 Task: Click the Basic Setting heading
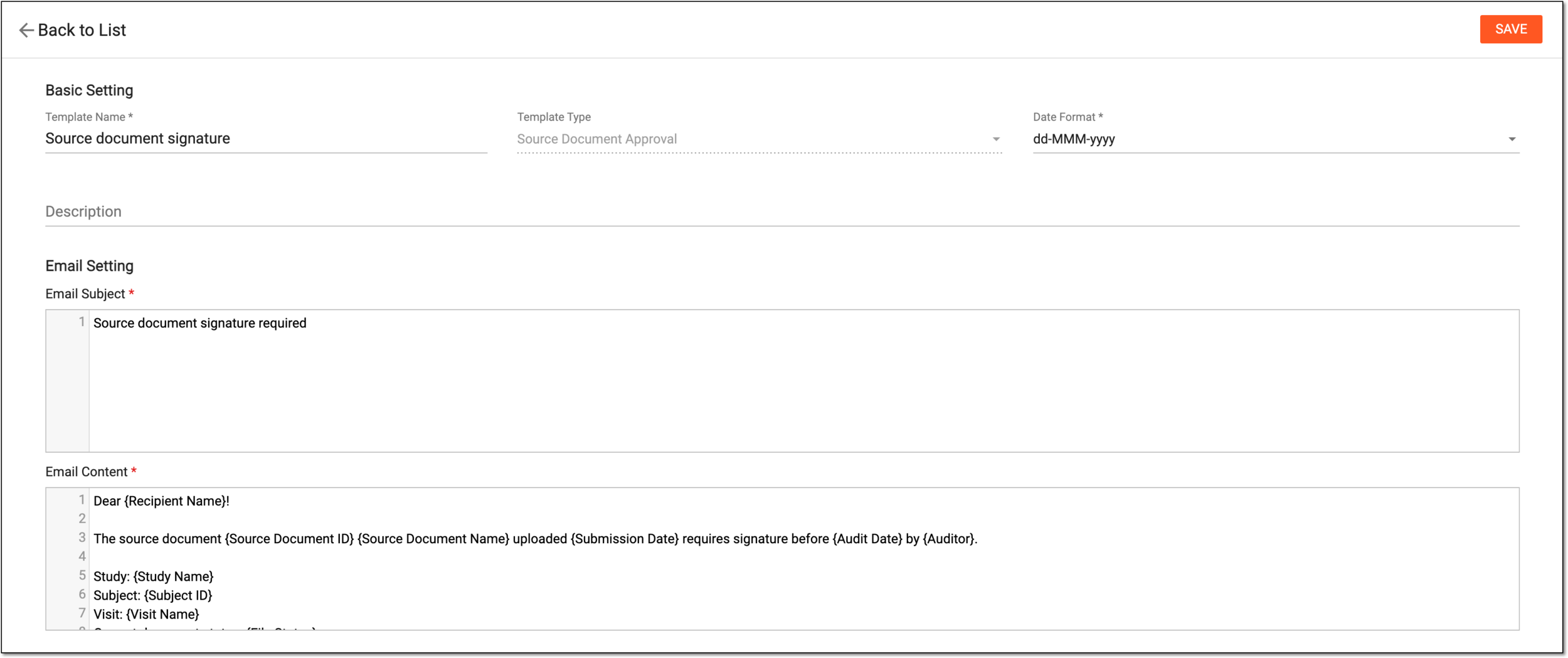coord(89,90)
